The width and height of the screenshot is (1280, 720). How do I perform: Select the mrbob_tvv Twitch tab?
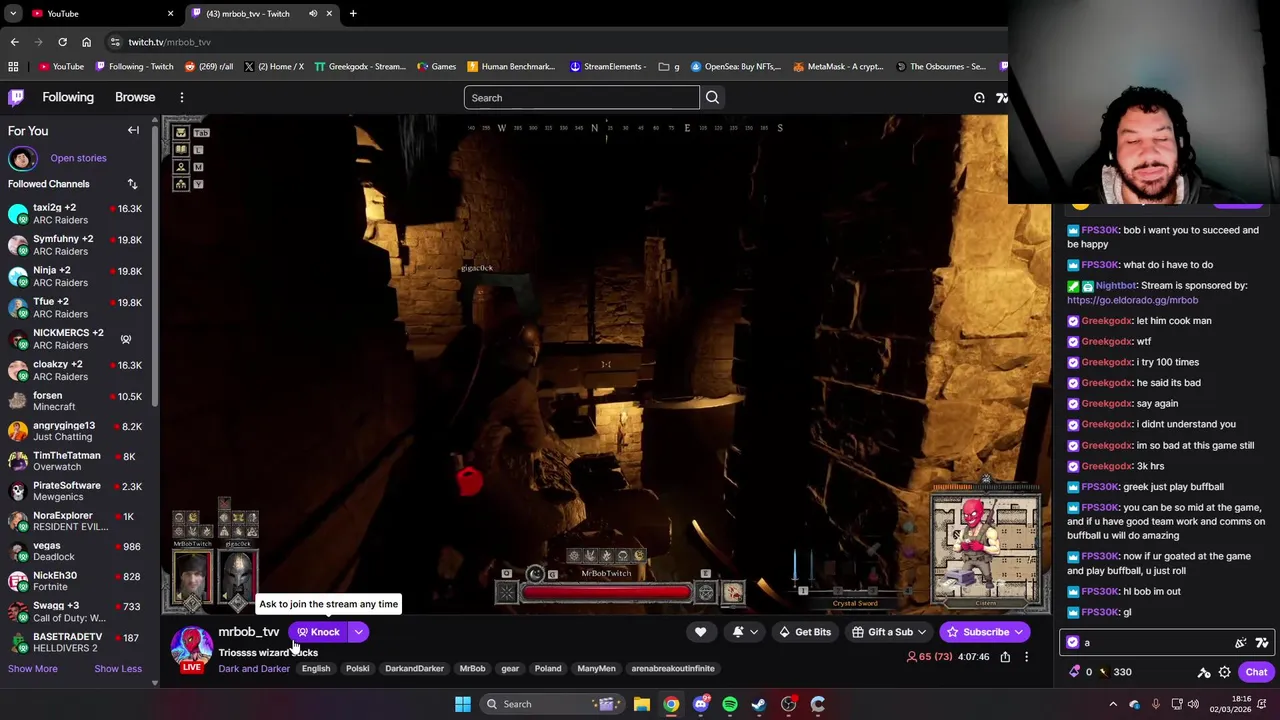[260, 13]
